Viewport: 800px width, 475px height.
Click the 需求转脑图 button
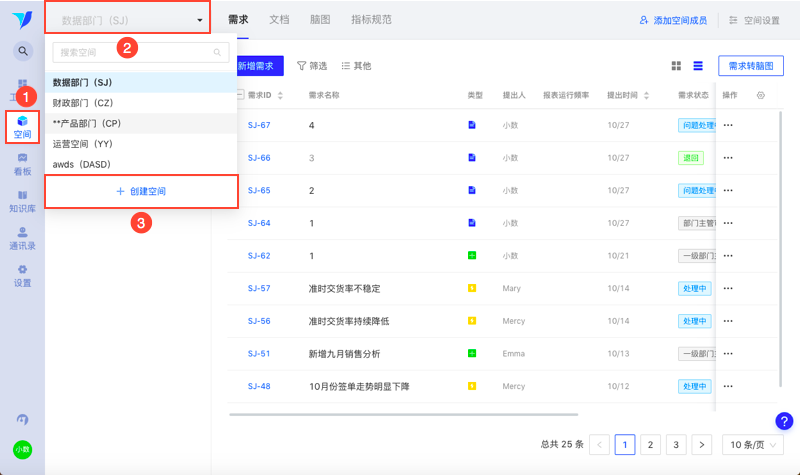pos(751,66)
